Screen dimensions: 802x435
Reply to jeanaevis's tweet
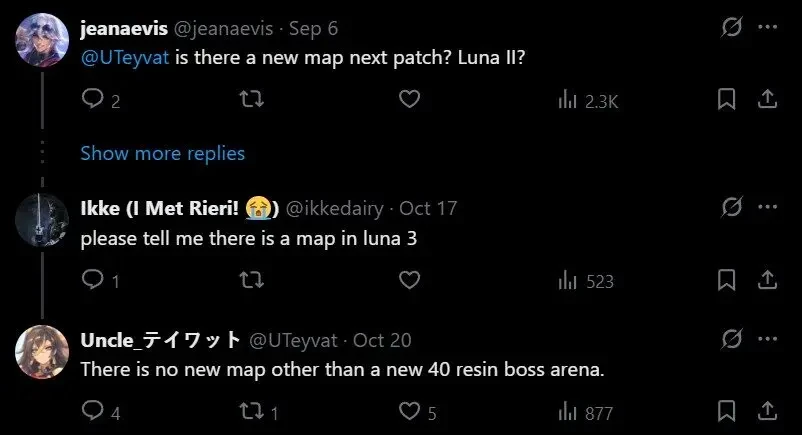(x=92, y=99)
